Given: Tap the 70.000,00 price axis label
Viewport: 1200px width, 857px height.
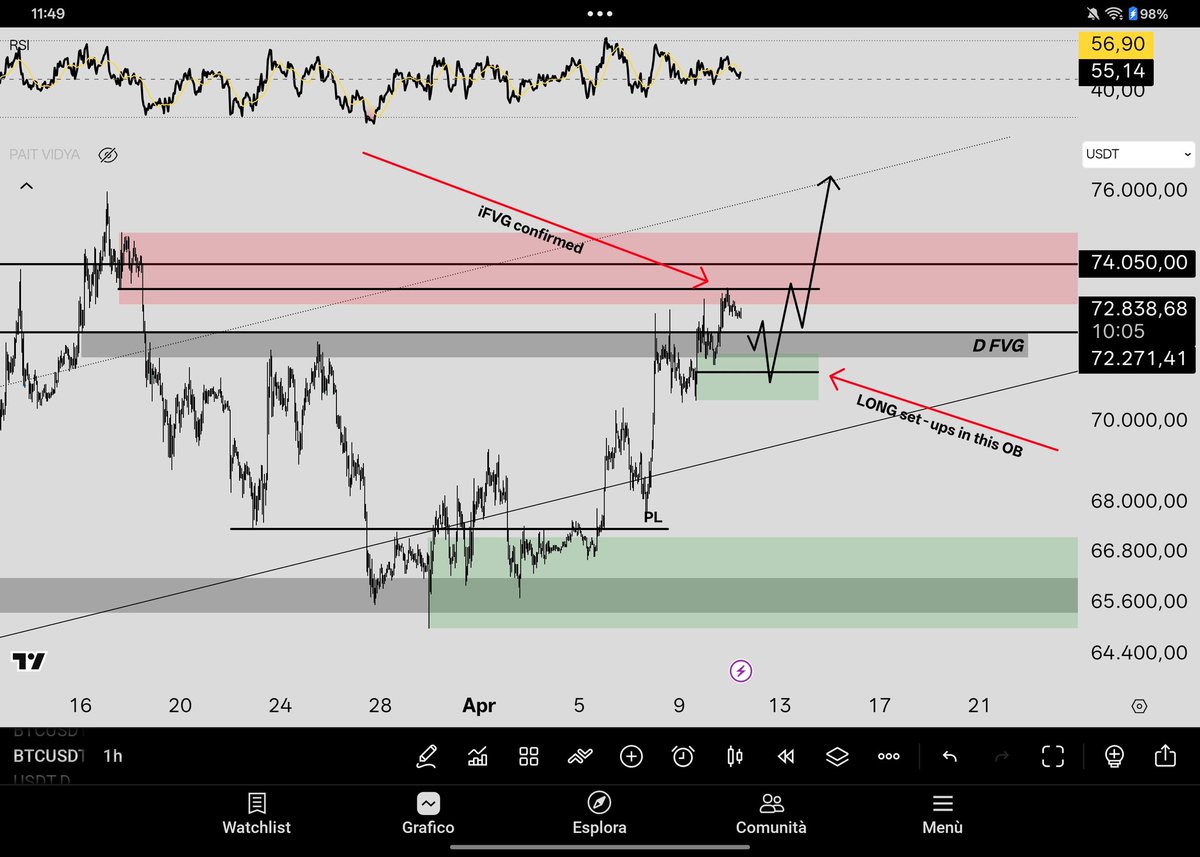Looking at the screenshot, I should point(1139,420).
